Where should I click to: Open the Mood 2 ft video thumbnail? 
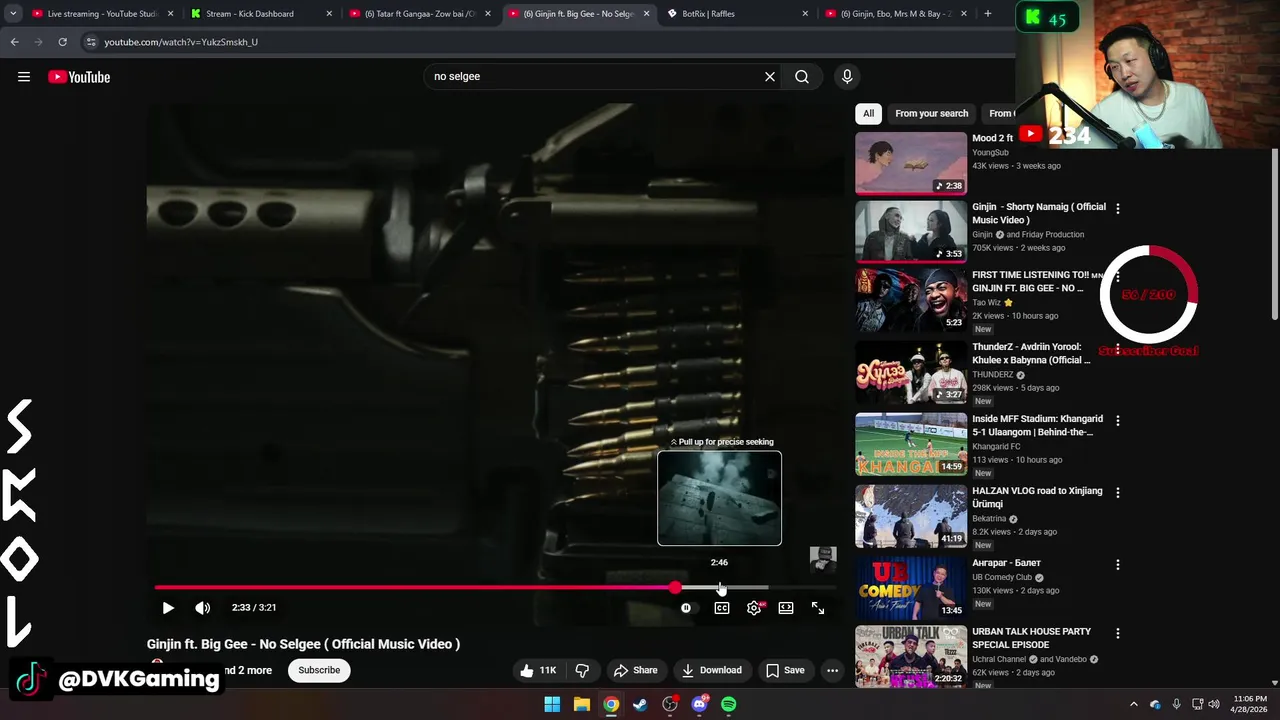point(911,163)
